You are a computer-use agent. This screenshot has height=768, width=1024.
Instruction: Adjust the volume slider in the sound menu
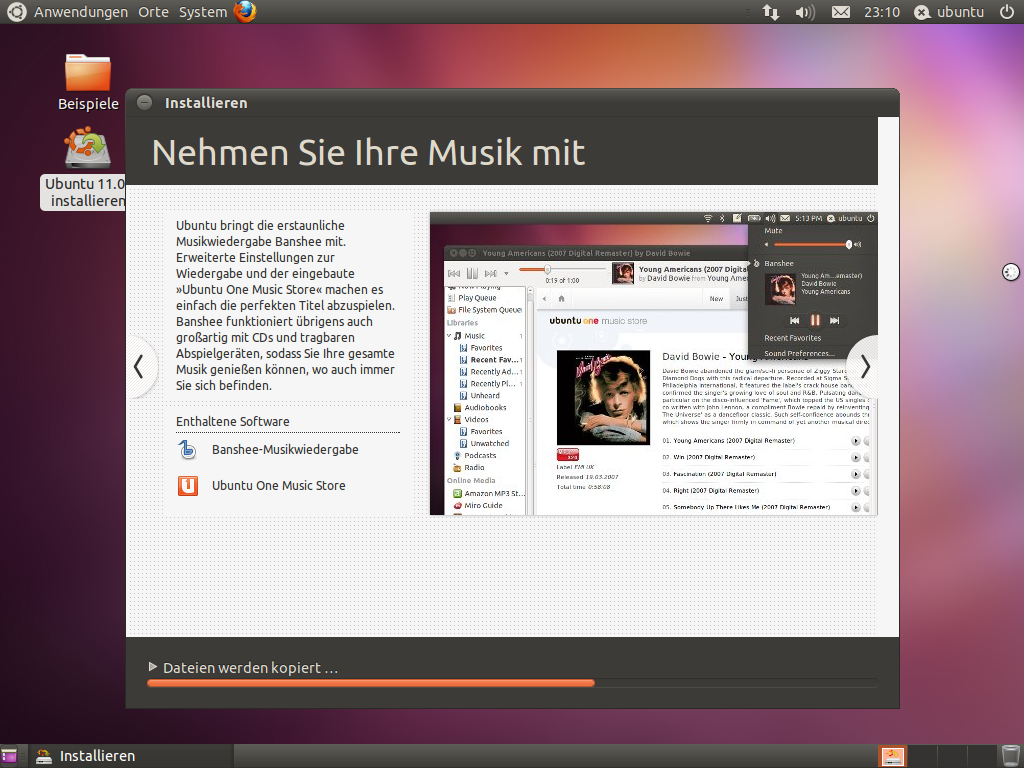tap(809, 244)
